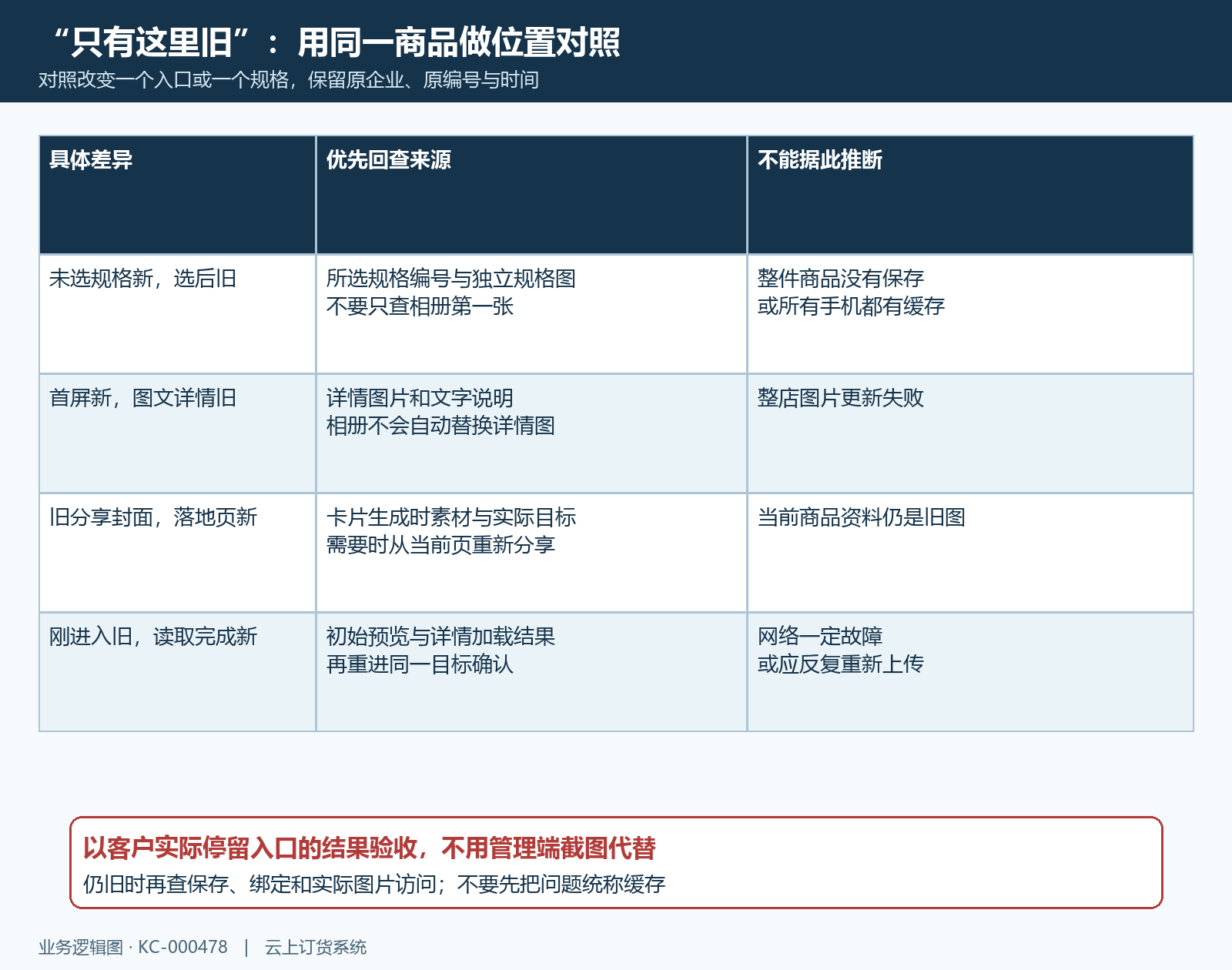The width and height of the screenshot is (1232, 970).
Task: Click the line 或应反复重新上传
Action: 841,664
